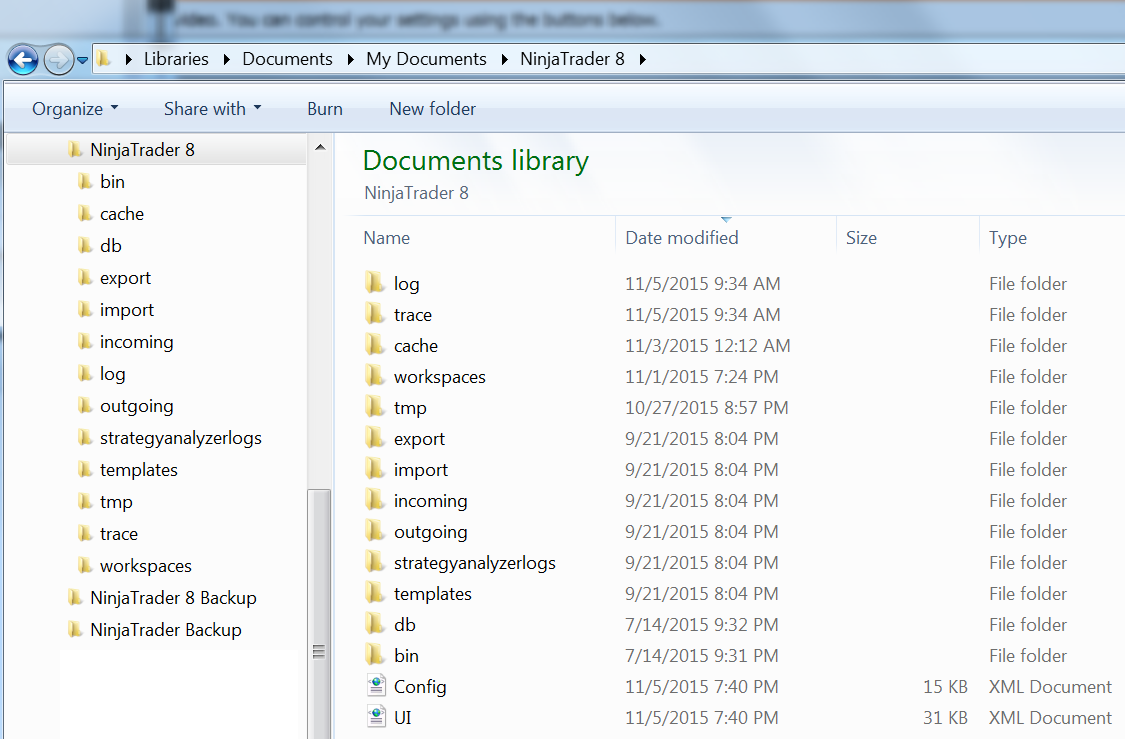The image size is (1127, 739).
Task: Select the templates name in file list
Action: (433, 594)
